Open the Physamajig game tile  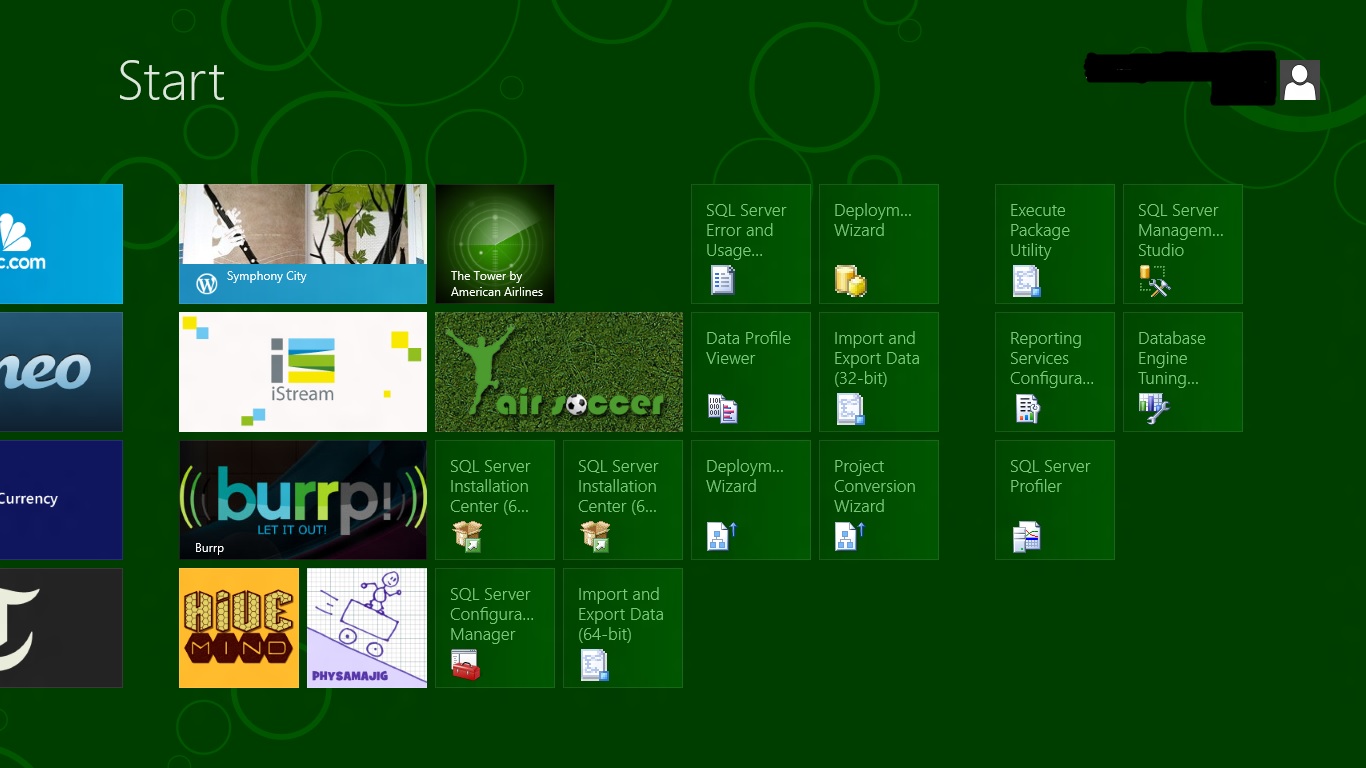coord(366,627)
